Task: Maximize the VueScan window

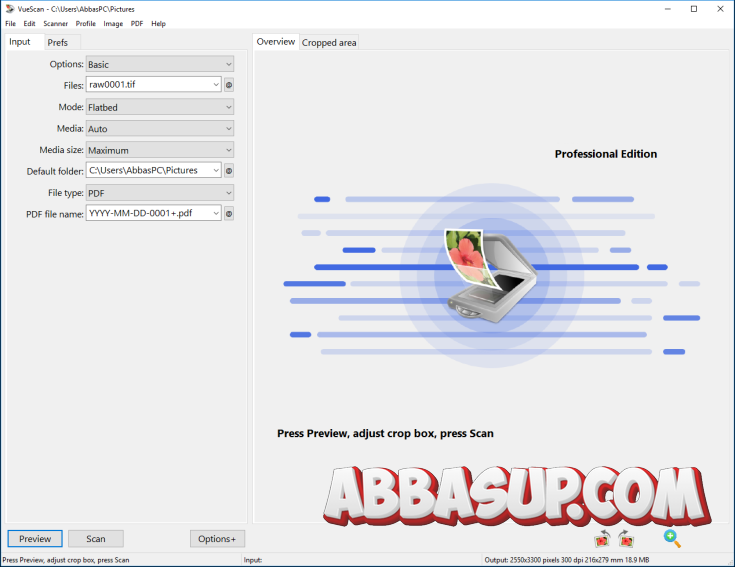Action: [x=694, y=9]
